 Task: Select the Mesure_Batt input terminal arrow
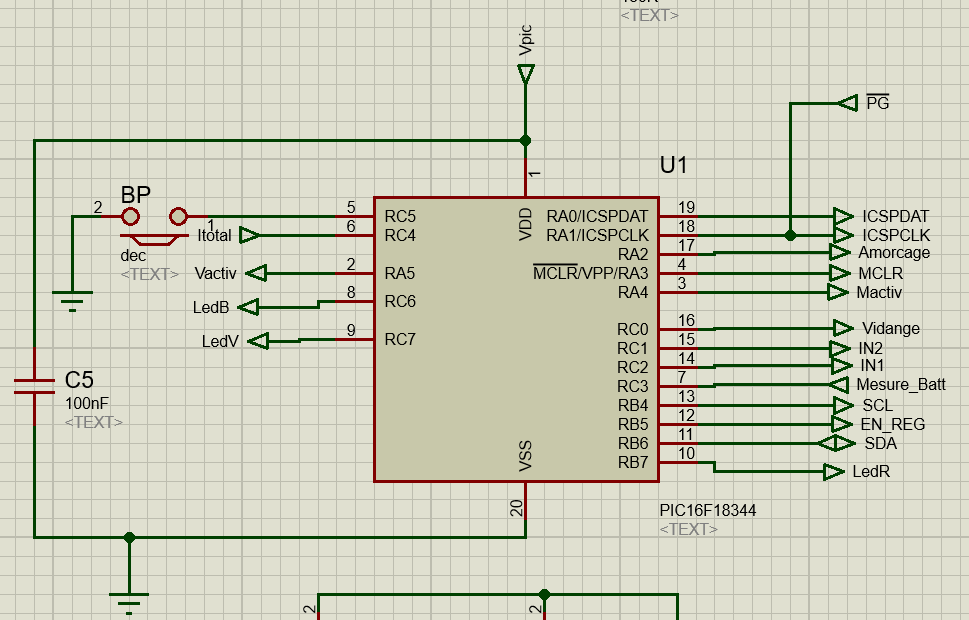click(838, 385)
